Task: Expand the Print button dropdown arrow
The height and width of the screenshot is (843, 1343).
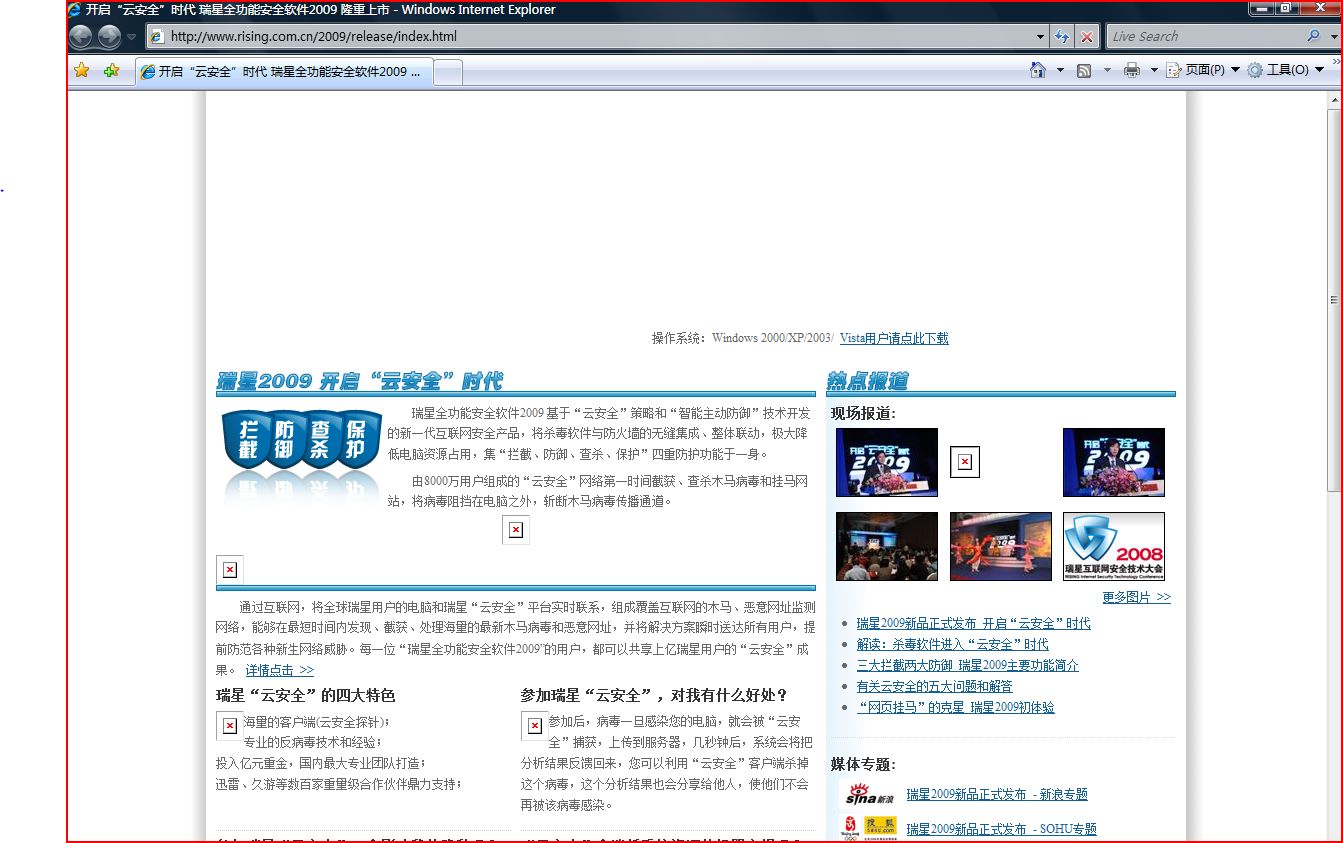Action: click(x=1153, y=70)
